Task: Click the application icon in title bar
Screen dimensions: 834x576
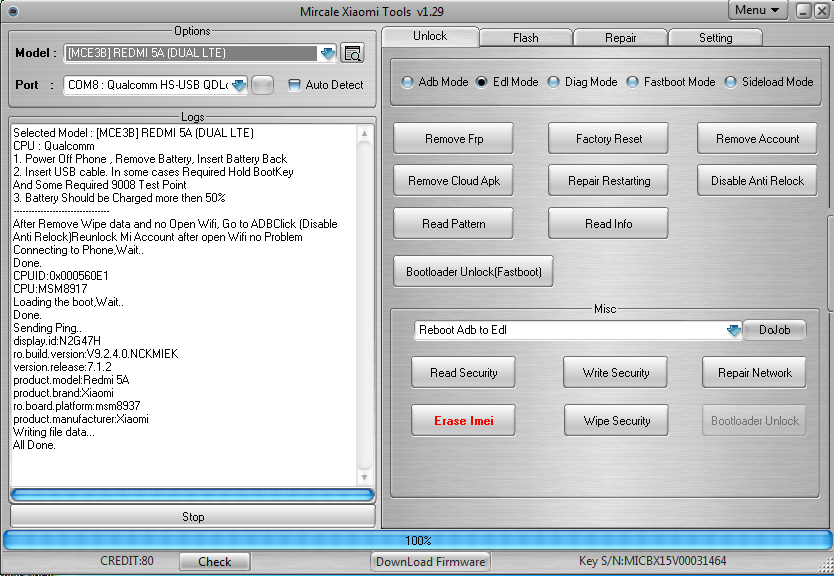Action: click(x=13, y=11)
